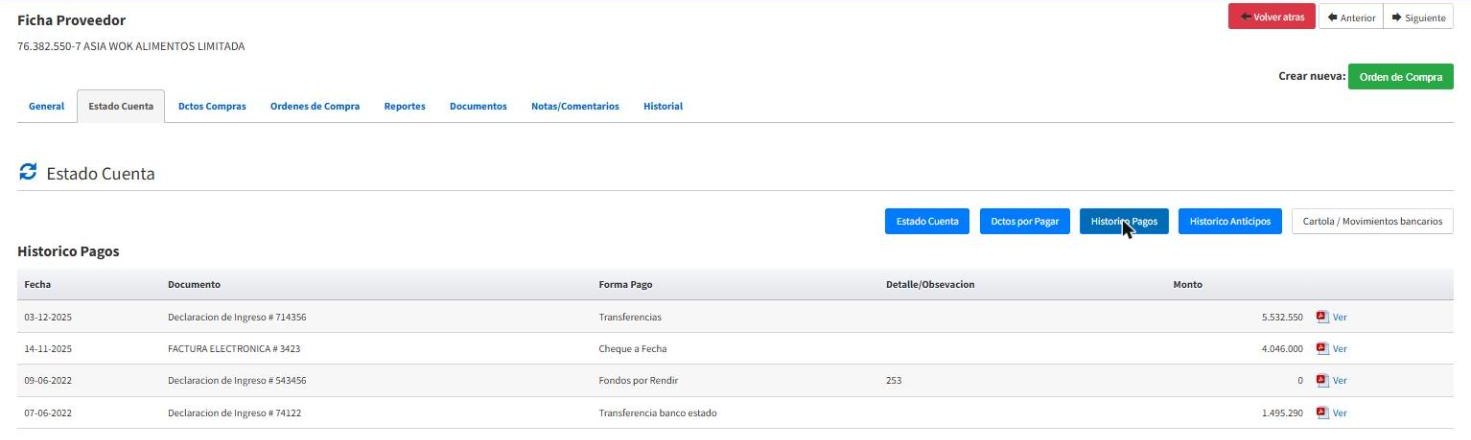Go to the Siguiente supplier
The image size is (1471, 440).
point(1418,17)
